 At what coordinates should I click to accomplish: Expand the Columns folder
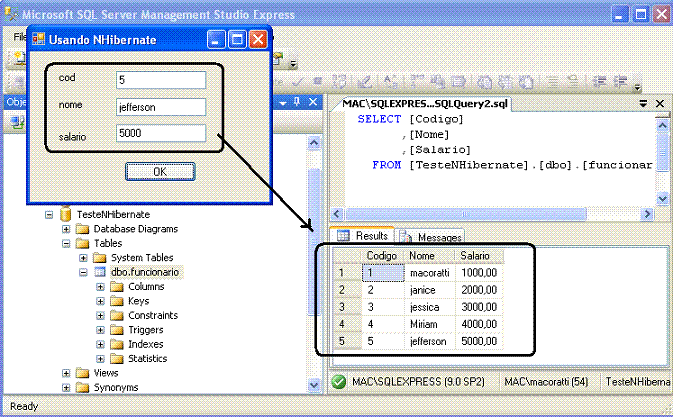[100, 287]
